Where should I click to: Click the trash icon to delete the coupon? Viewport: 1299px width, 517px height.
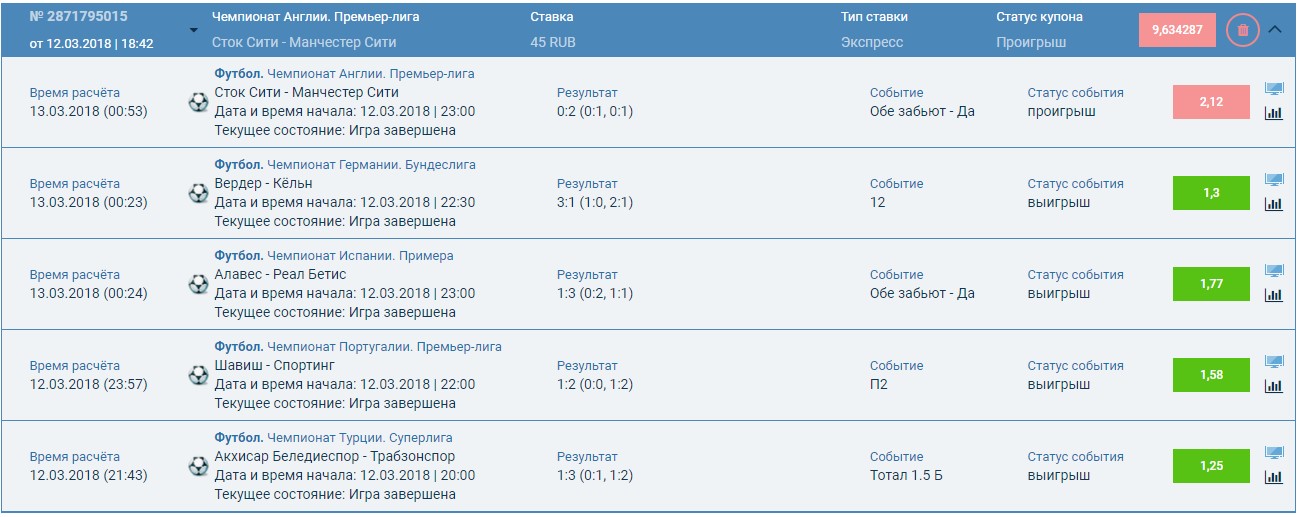(1243, 30)
